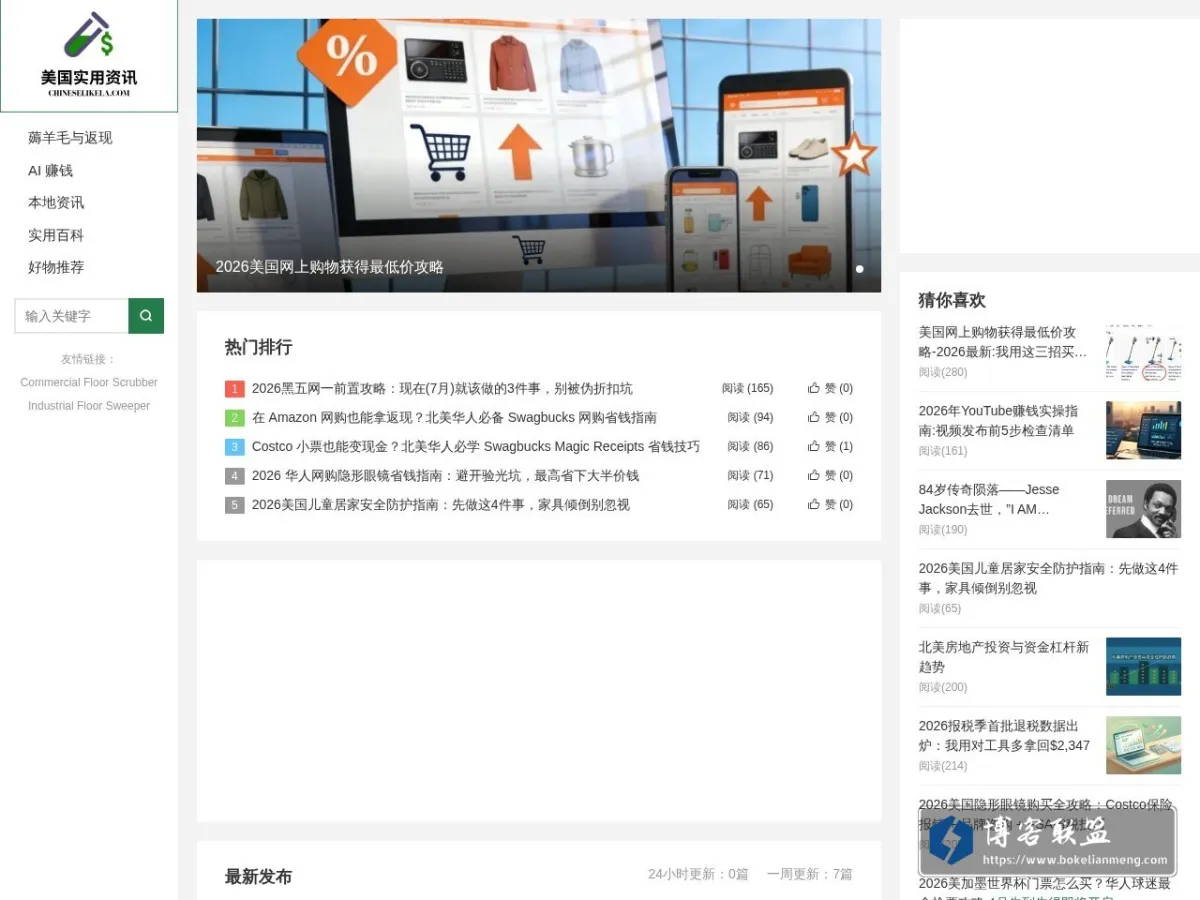
Task: Click 阅读(190) under Jesse Jackson article
Action: [x=943, y=530]
